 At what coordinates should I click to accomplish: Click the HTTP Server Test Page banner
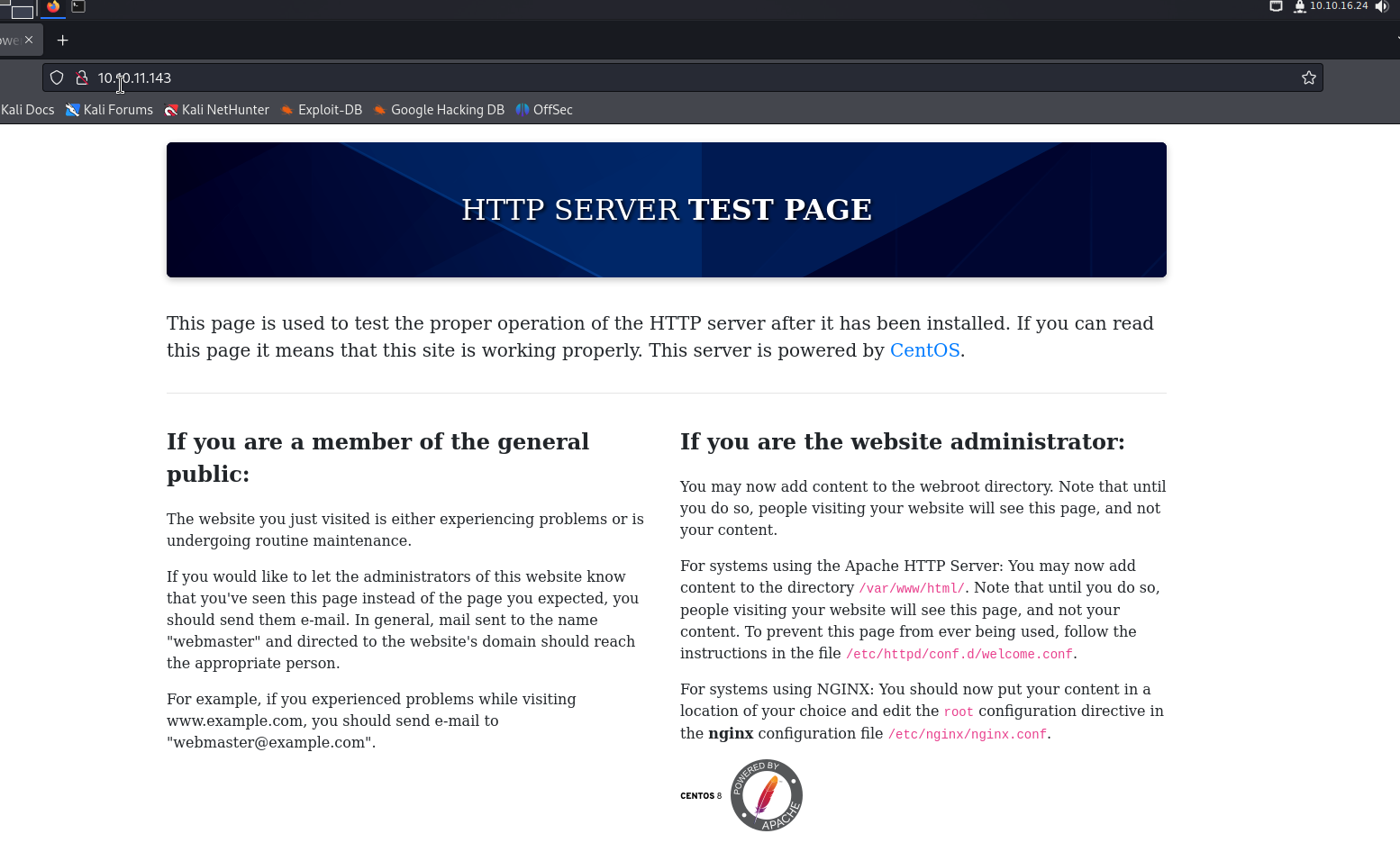pos(666,210)
